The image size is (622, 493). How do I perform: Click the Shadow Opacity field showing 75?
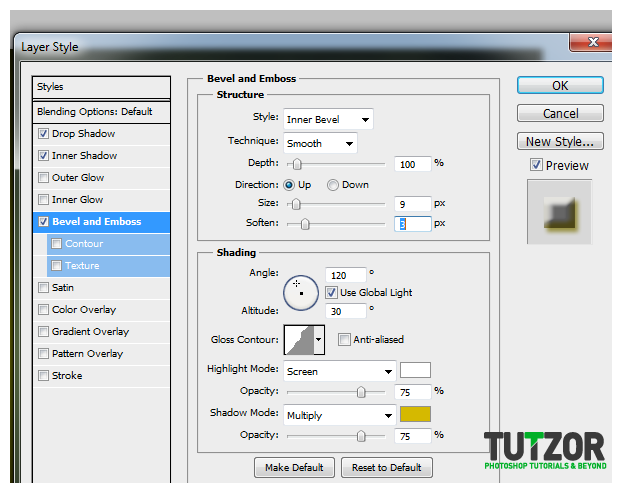[x=413, y=436]
